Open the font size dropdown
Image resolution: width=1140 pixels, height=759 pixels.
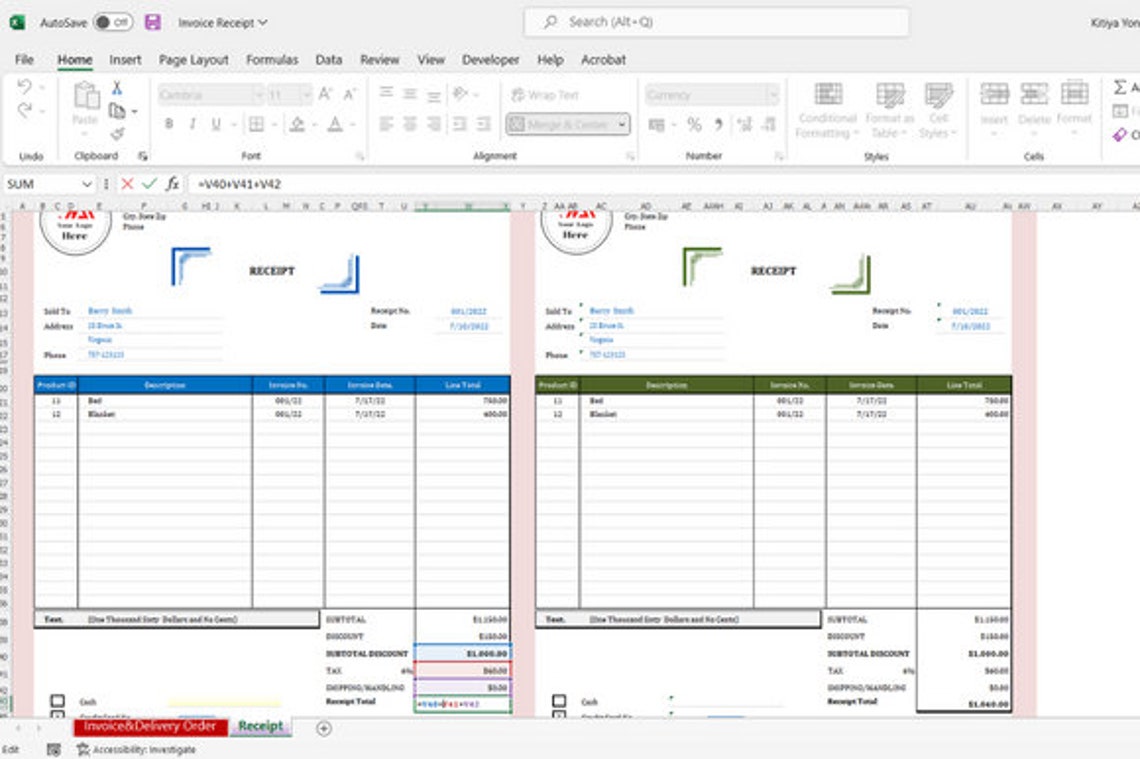(306, 95)
